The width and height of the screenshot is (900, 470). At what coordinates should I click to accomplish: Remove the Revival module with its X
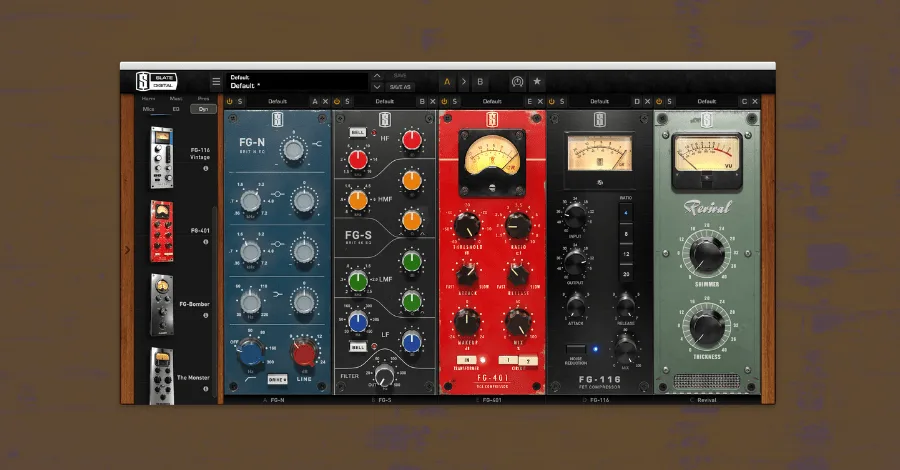pos(755,102)
